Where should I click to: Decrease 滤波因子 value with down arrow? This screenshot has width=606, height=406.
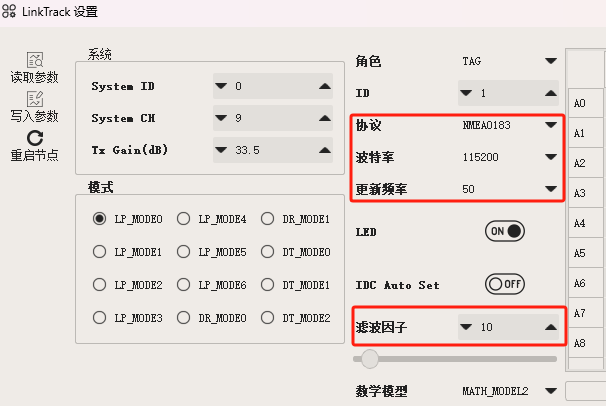466,327
